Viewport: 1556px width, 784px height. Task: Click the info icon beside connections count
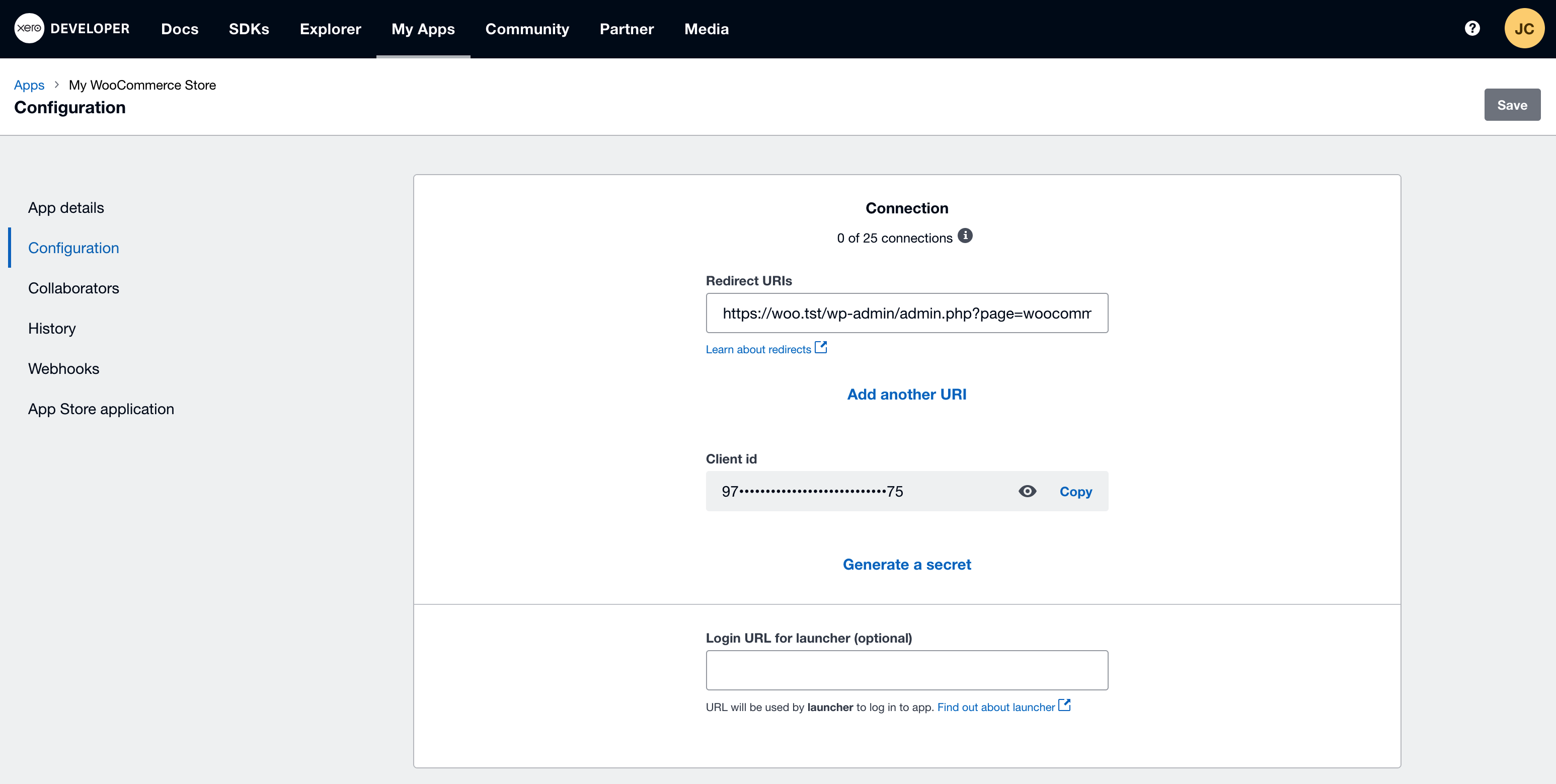tap(965, 236)
